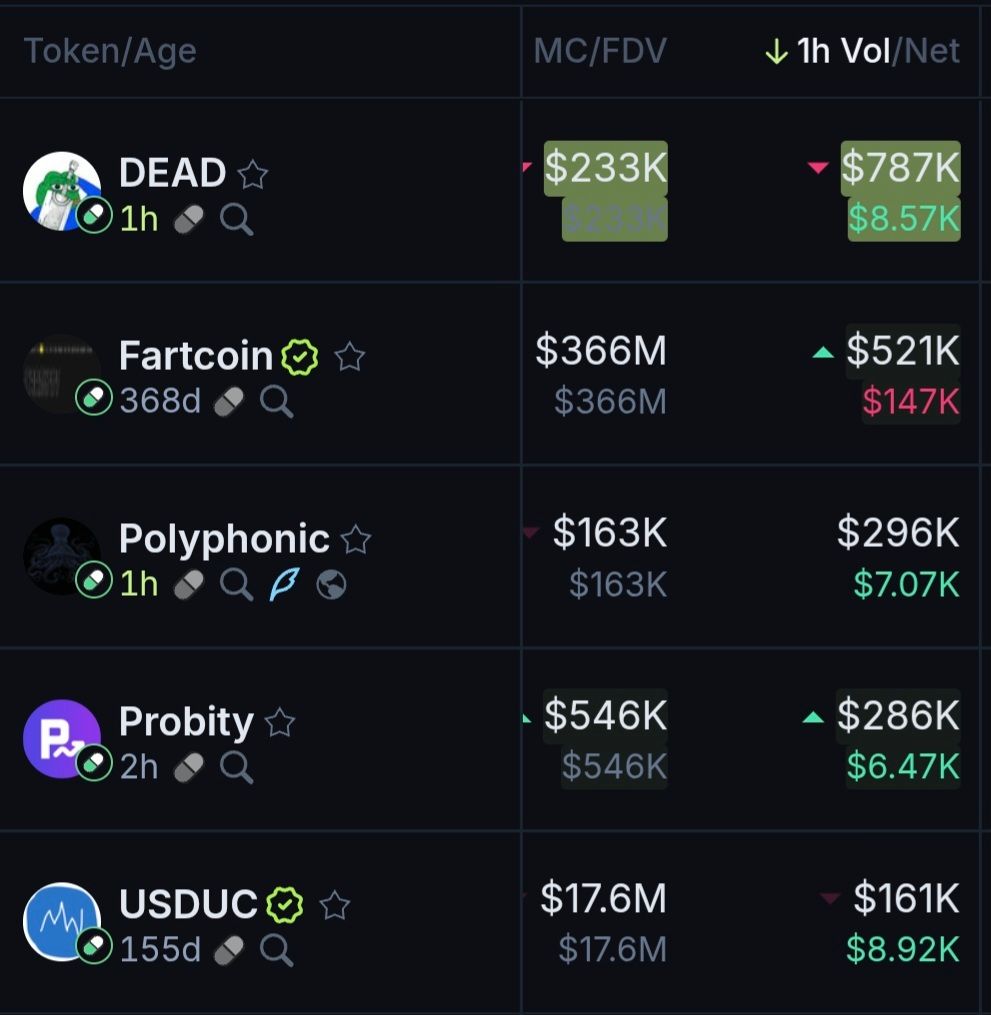Click the Net sort label in header

(932, 51)
